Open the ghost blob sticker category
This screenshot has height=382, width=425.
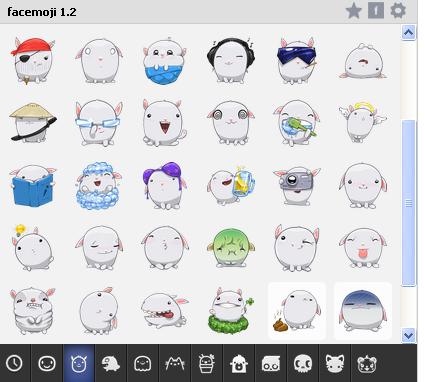pos(143,363)
